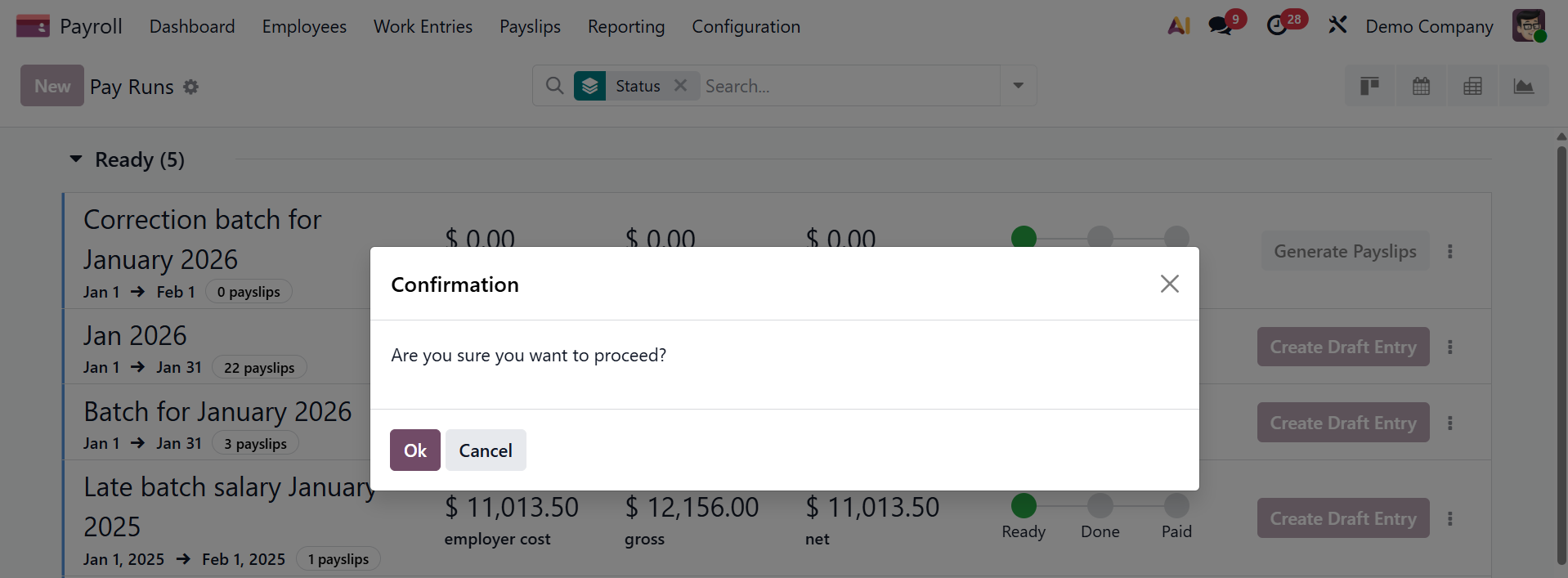The width and height of the screenshot is (1568, 578).
Task: Click the Paid status dot on the Late batch row
Action: tap(1176, 506)
